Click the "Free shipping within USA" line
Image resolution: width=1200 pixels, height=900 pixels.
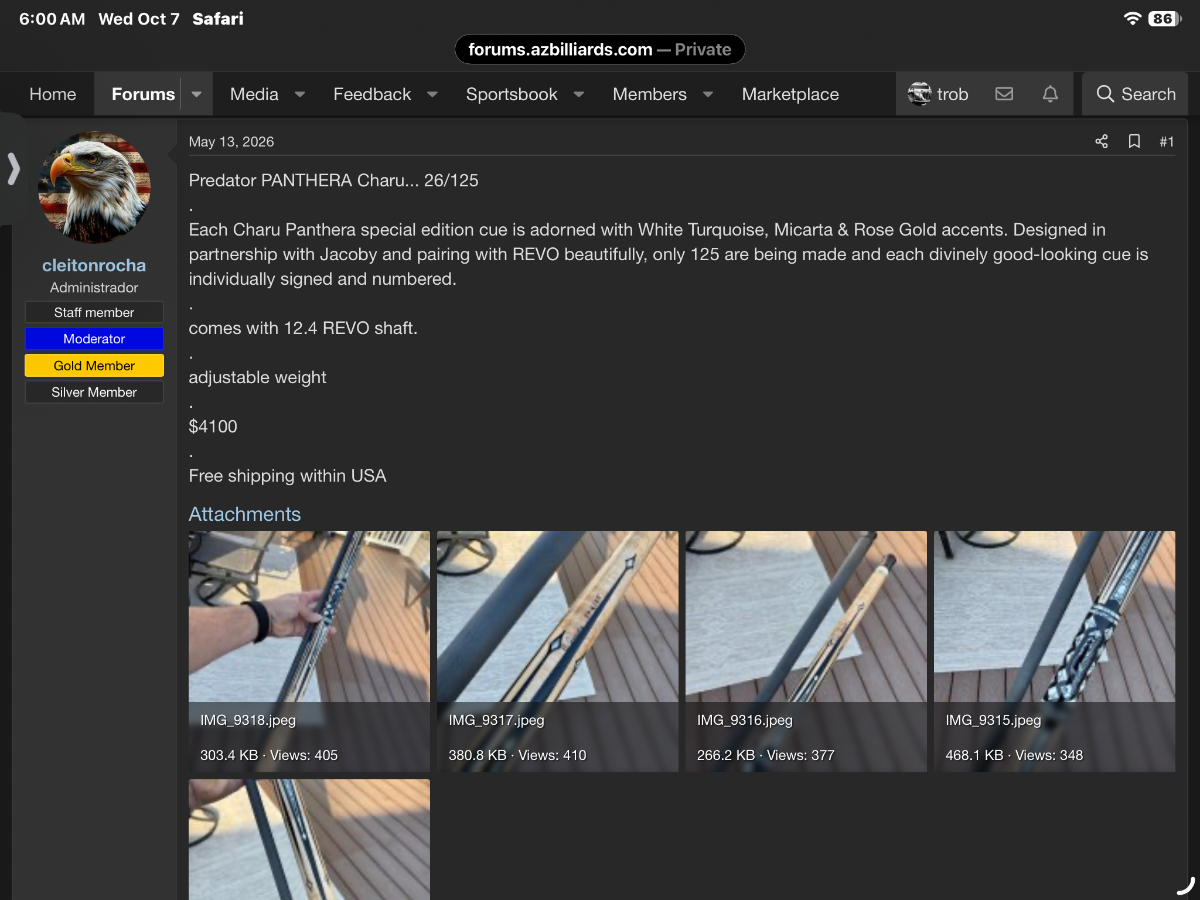click(x=288, y=476)
